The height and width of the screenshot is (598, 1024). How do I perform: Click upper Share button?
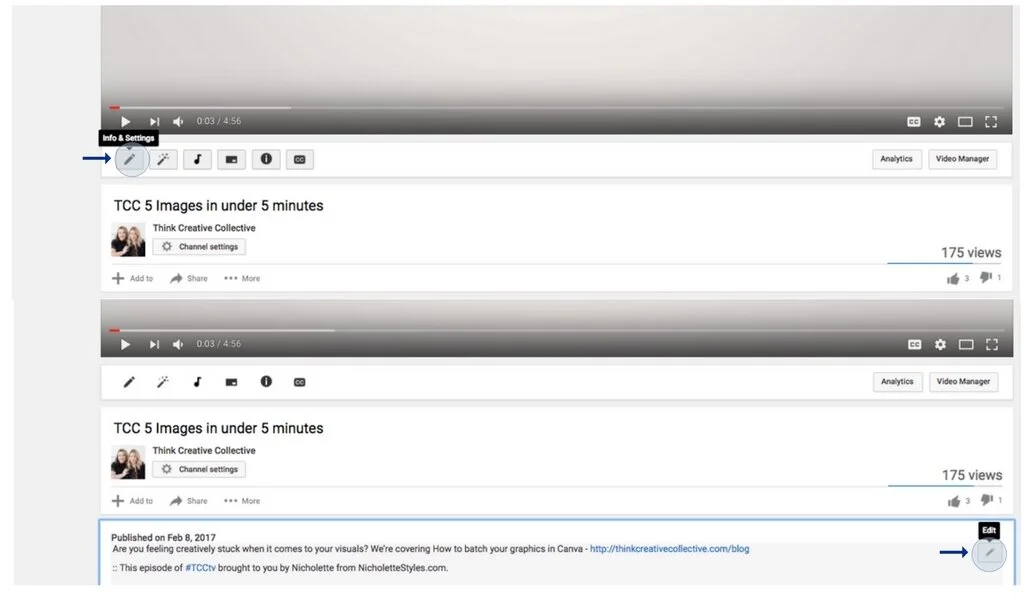(x=189, y=279)
